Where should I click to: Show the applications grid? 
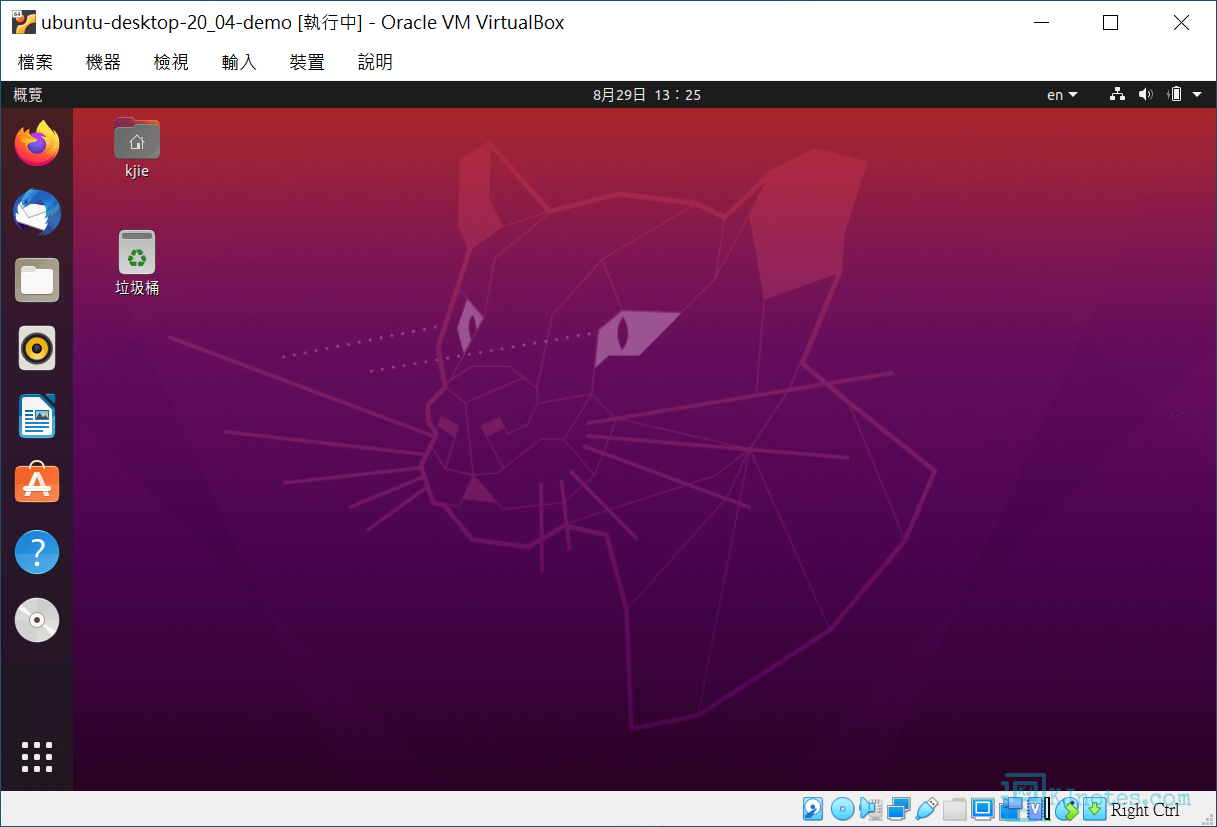37,757
